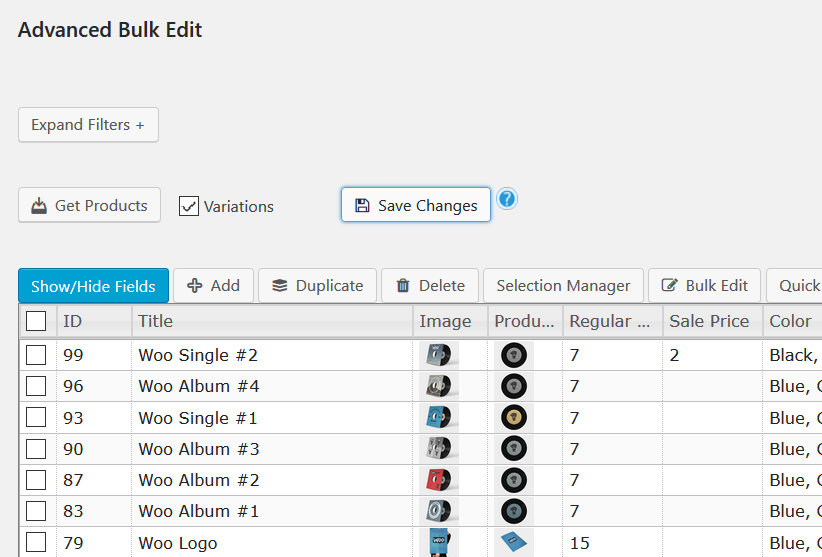Open the Show/Hide Fields panel
Screen dimensions: 822x557
pyautogui.click(x=93, y=286)
